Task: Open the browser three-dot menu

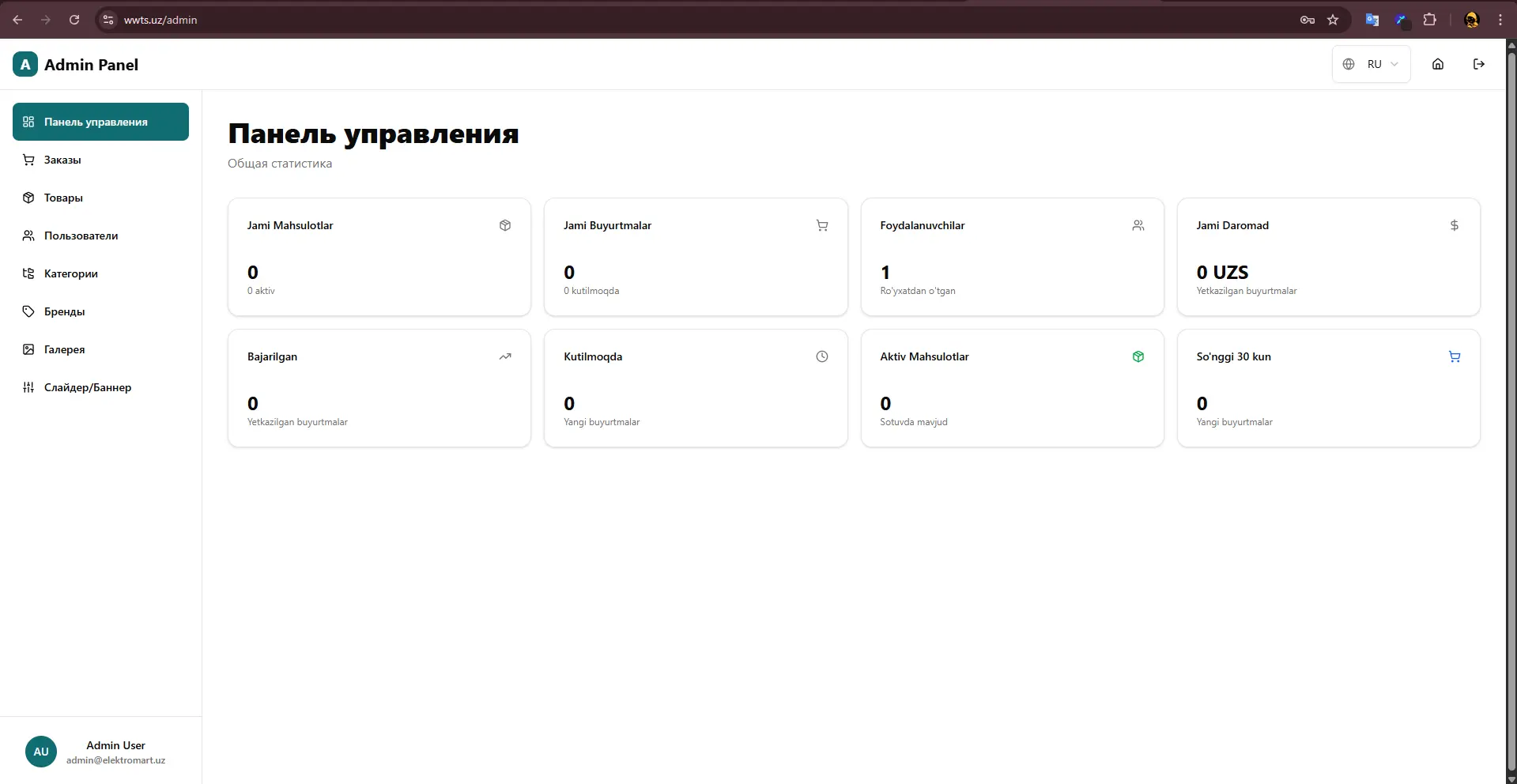Action: coord(1500,20)
